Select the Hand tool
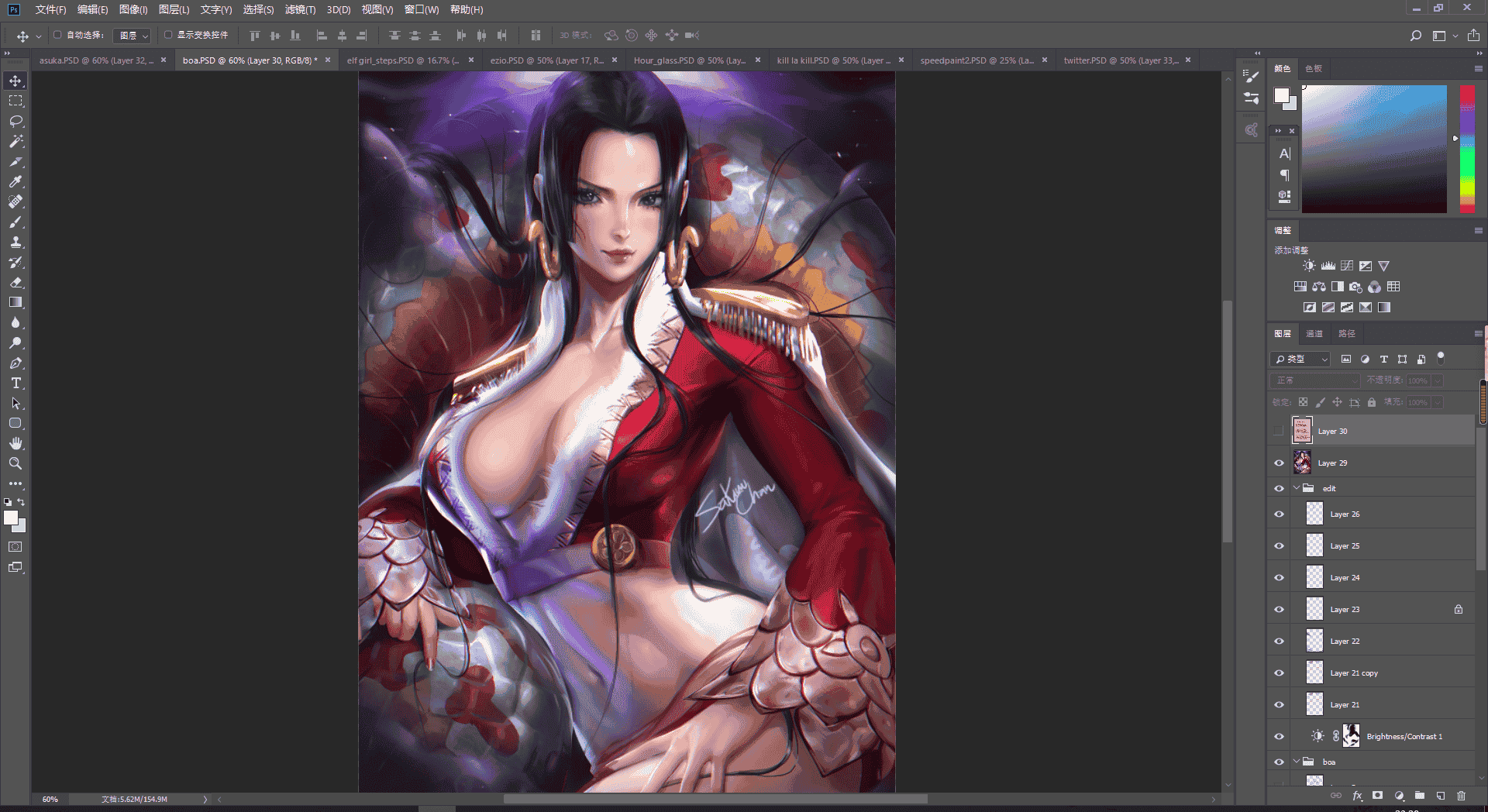This screenshot has width=1488, height=812. [15, 443]
